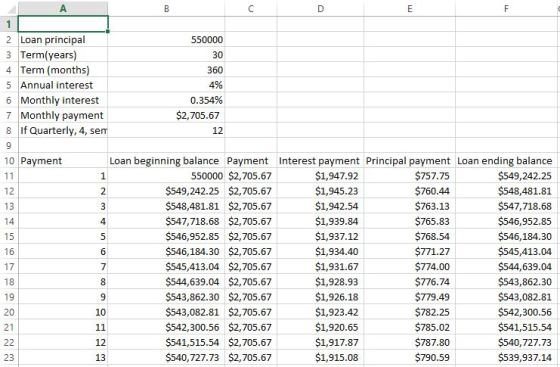
Task: Select column C header
Action: coord(251,8)
